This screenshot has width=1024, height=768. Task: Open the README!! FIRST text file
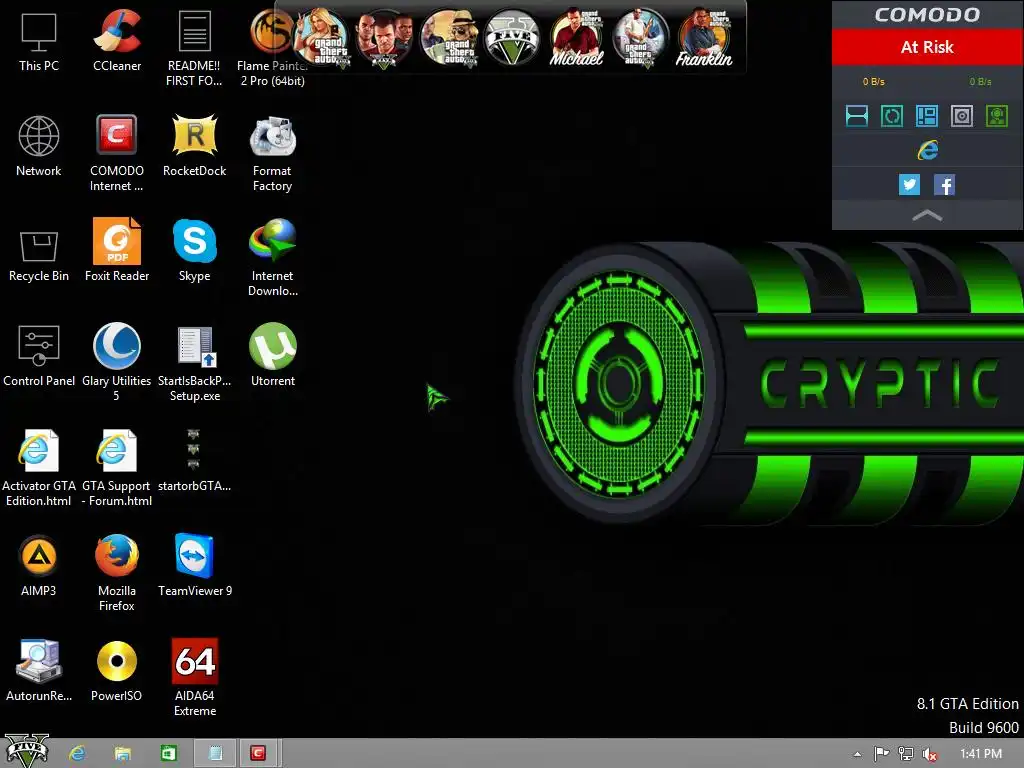click(x=194, y=49)
